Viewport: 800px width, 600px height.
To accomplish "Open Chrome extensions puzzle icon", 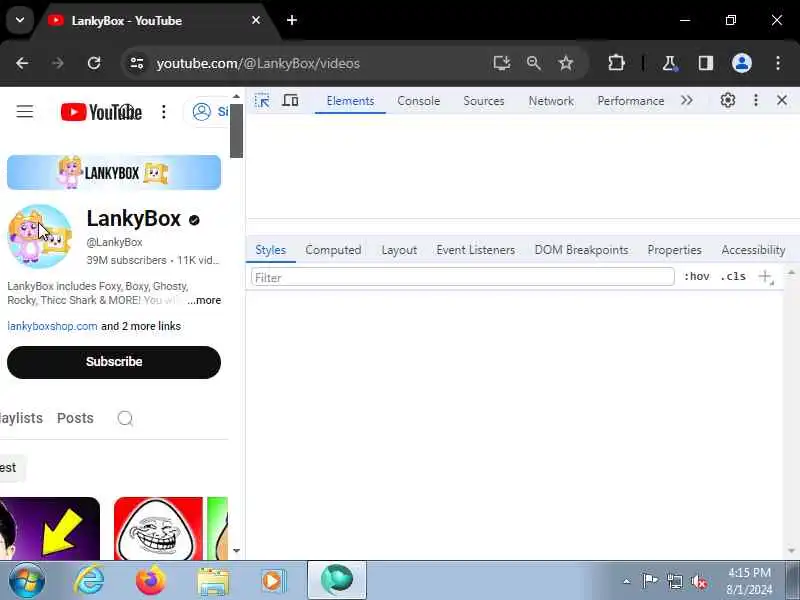I will 616,63.
